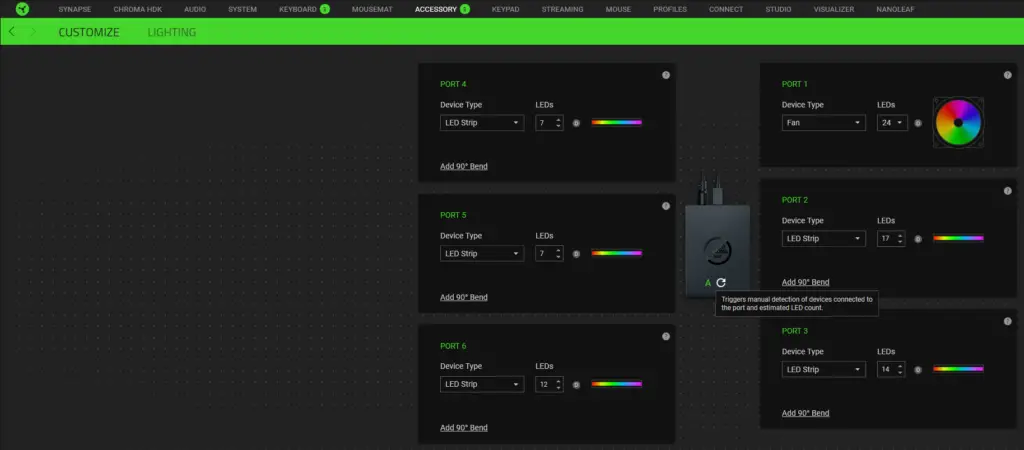This screenshot has height=450, width=1024.
Task: Click Port 4 LED identify icon
Action: point(576,123)
